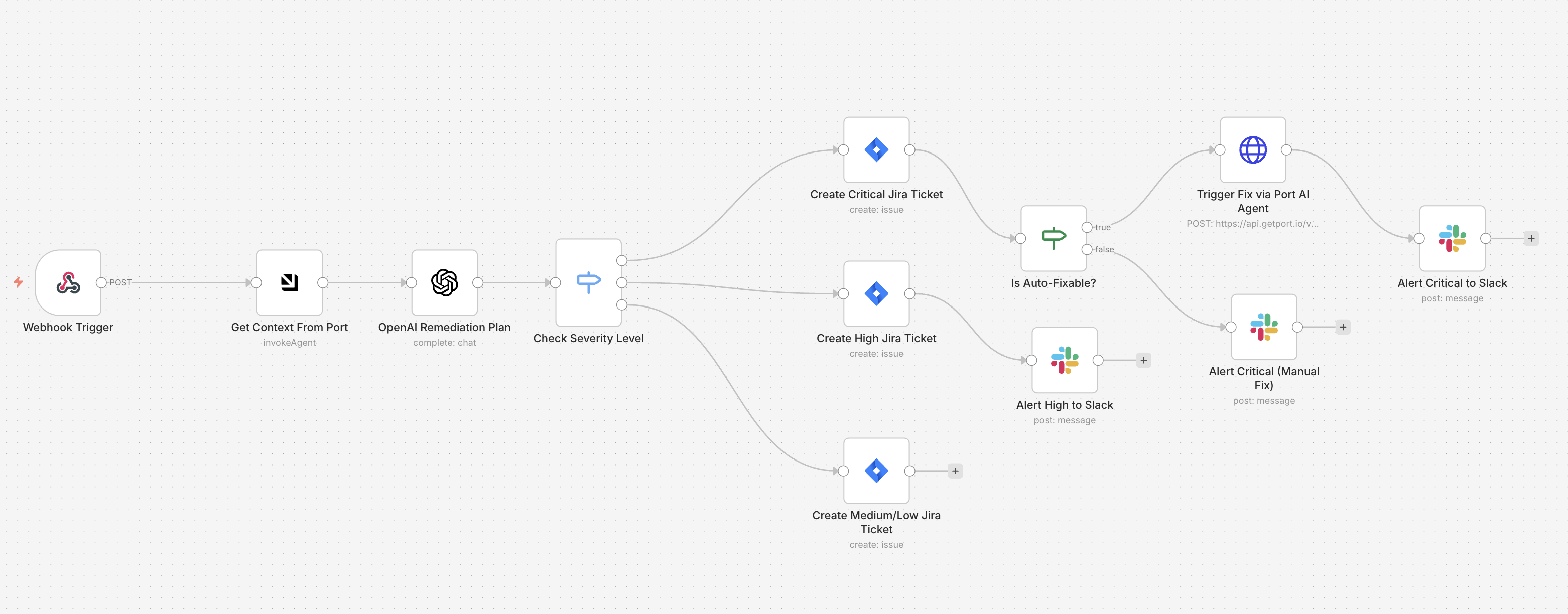Select Trigger Fix via Port AI Agent node
Image resolution: width=1568 pixels, height=614 pixels.
(x=1253, y=149)
